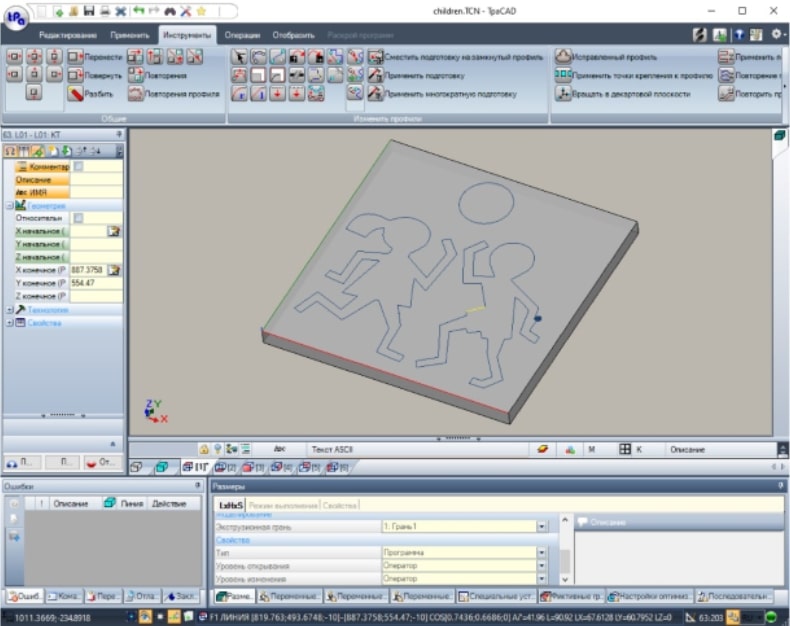Open the Повторения профиля tool
Image resolution: width=790 pixels, height=626 pixels.
pos(174,93)
